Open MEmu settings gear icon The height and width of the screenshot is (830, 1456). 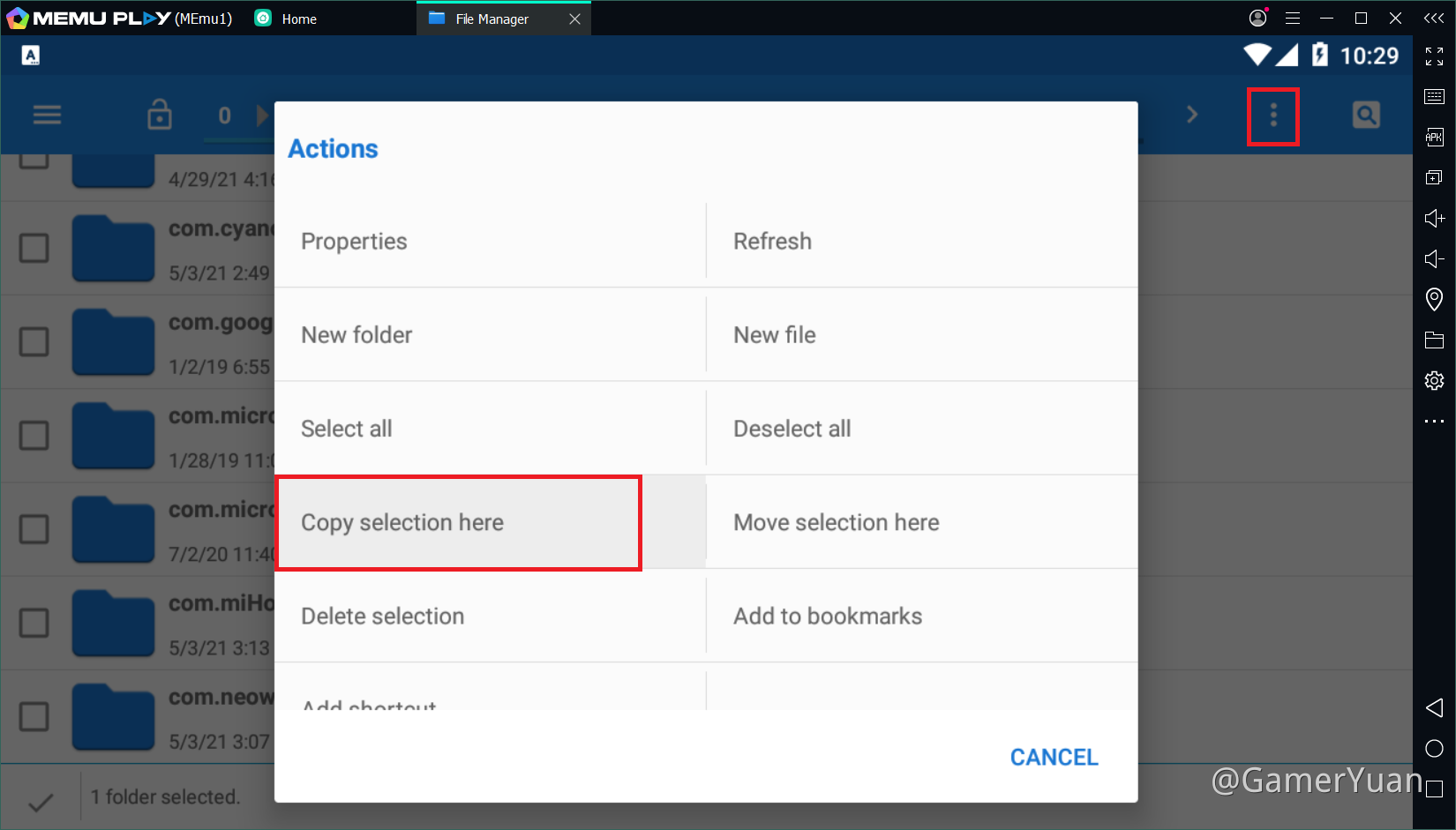tap(1434, 380)
